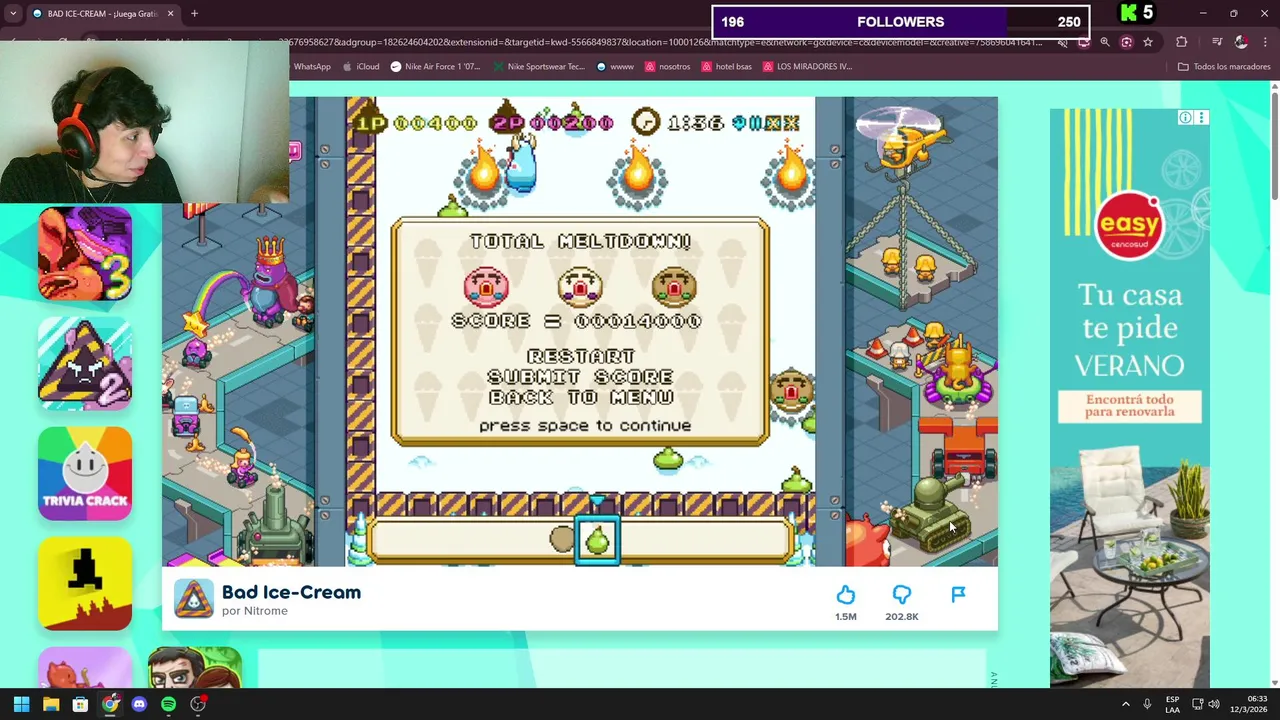Open the browser extensions puzzle icon
The image size is (1280, 720).
tap(1182, 42)
